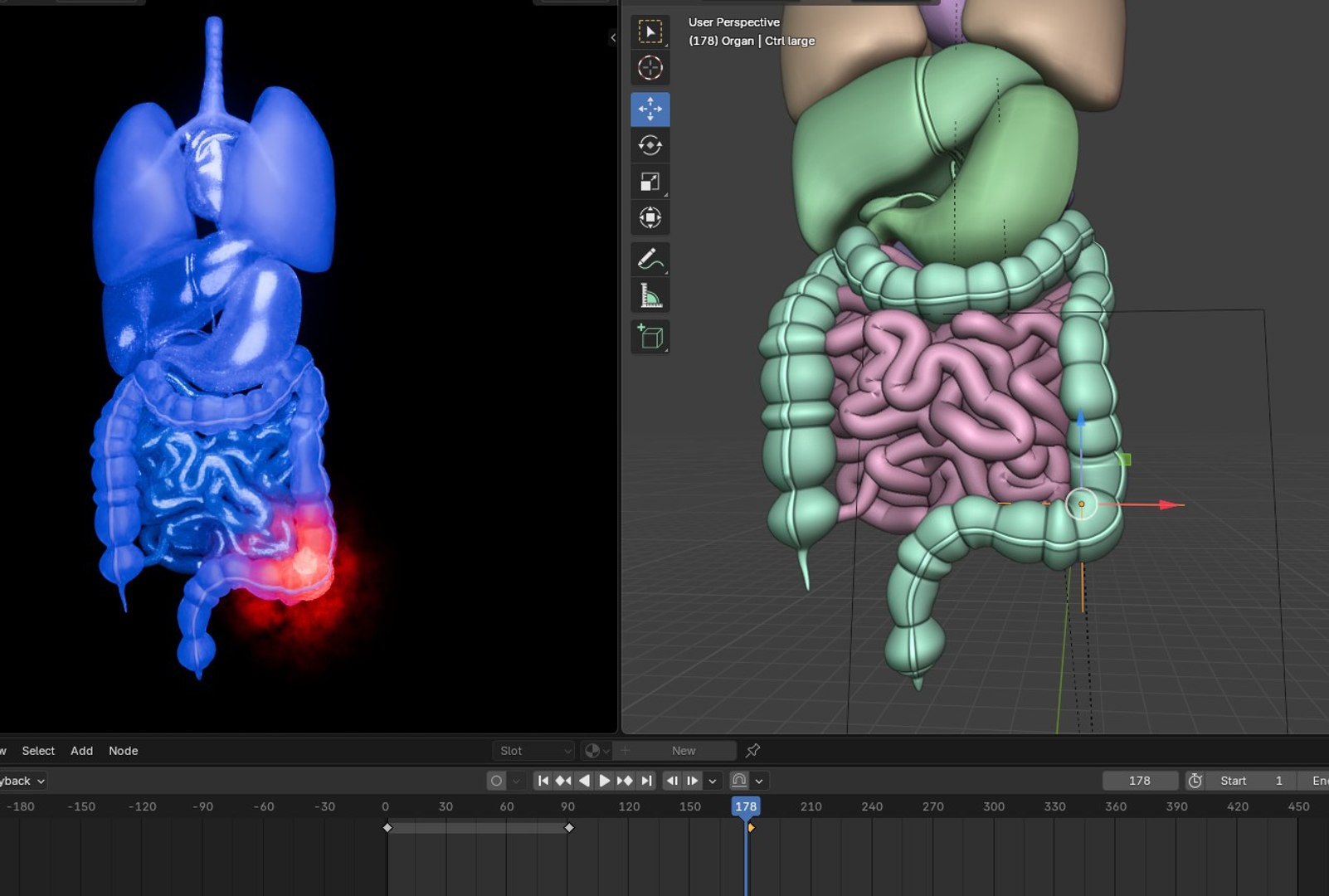Activate the 3D Cursor tool
Viewport: 1329px width, 896px height.
[650, 67]
